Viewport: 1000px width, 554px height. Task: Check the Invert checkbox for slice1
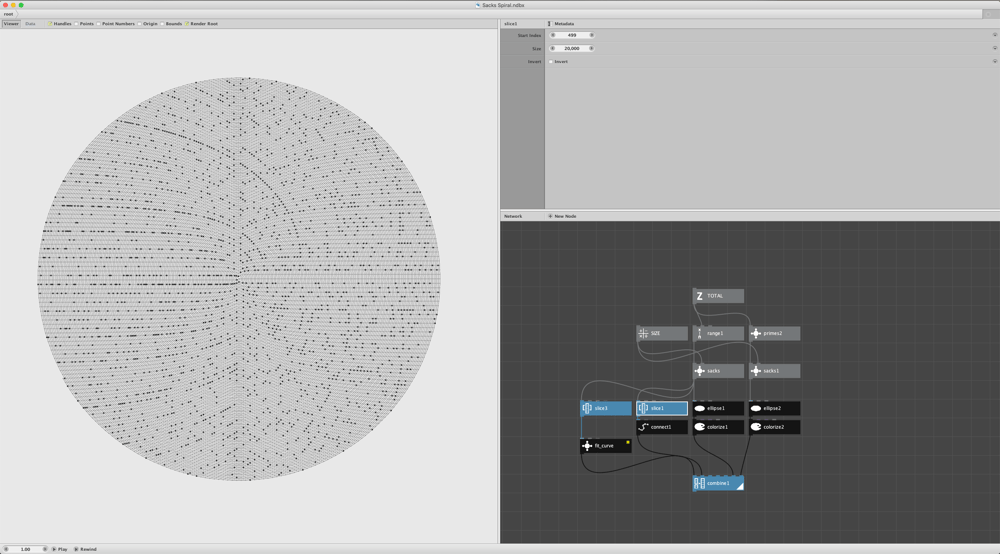pos(551,62)
